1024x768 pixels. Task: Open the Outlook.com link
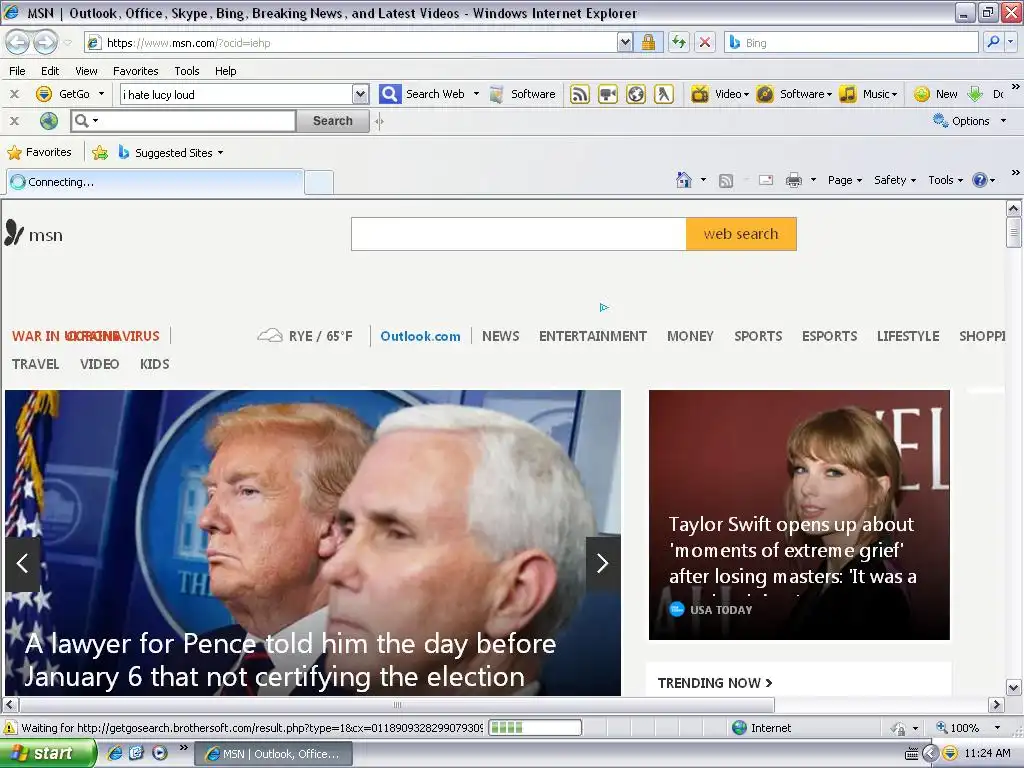(420, 336)
